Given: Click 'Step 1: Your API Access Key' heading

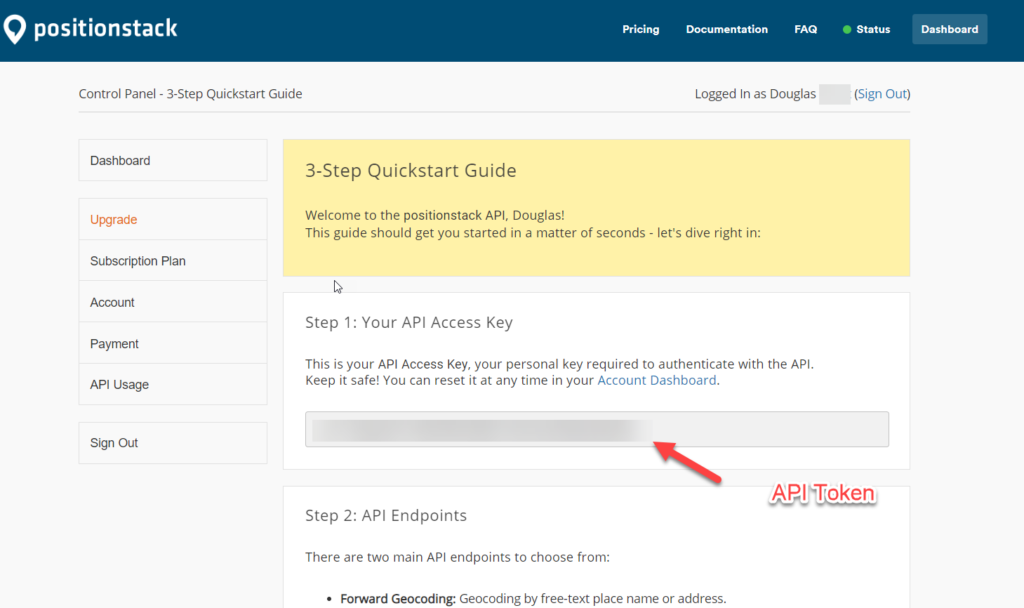Looking at the screenshot, I should coord(409,322).
